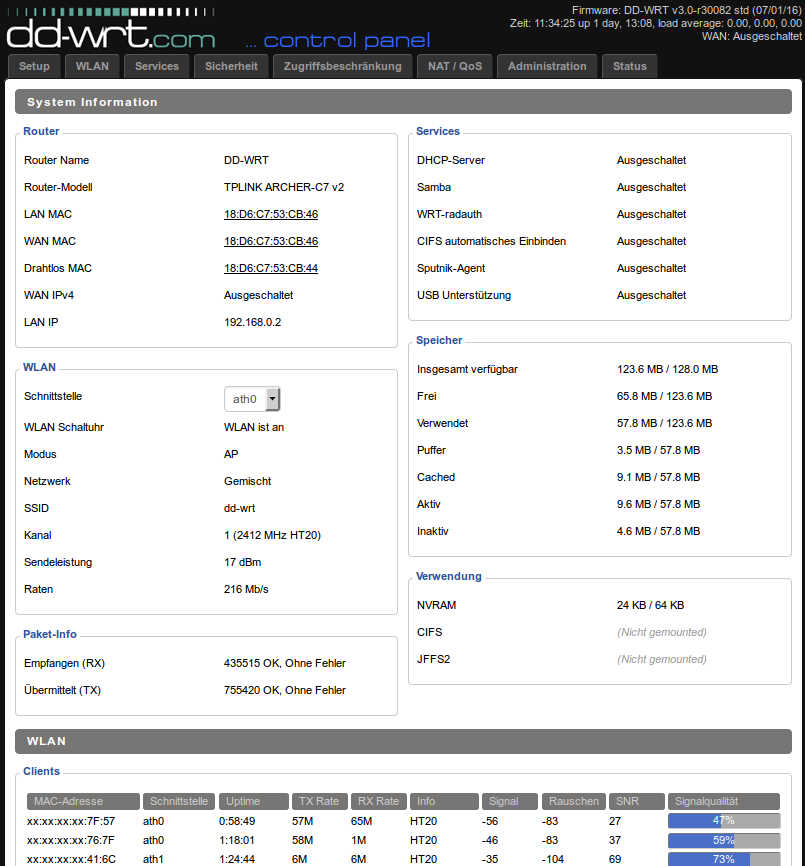Go to the Sicherheit tab
Viewport: 805px width, 866px height.
[231, 66]
